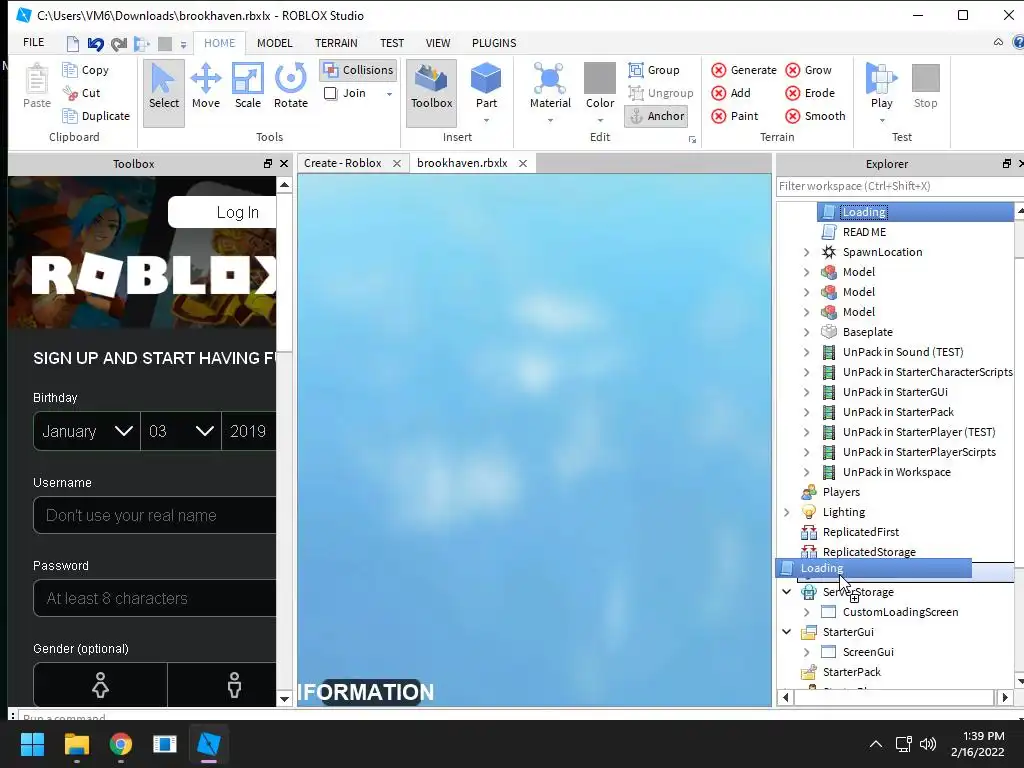Collapse the StarterGui node
Viewport: 1024px width, 768px height.
786,632
